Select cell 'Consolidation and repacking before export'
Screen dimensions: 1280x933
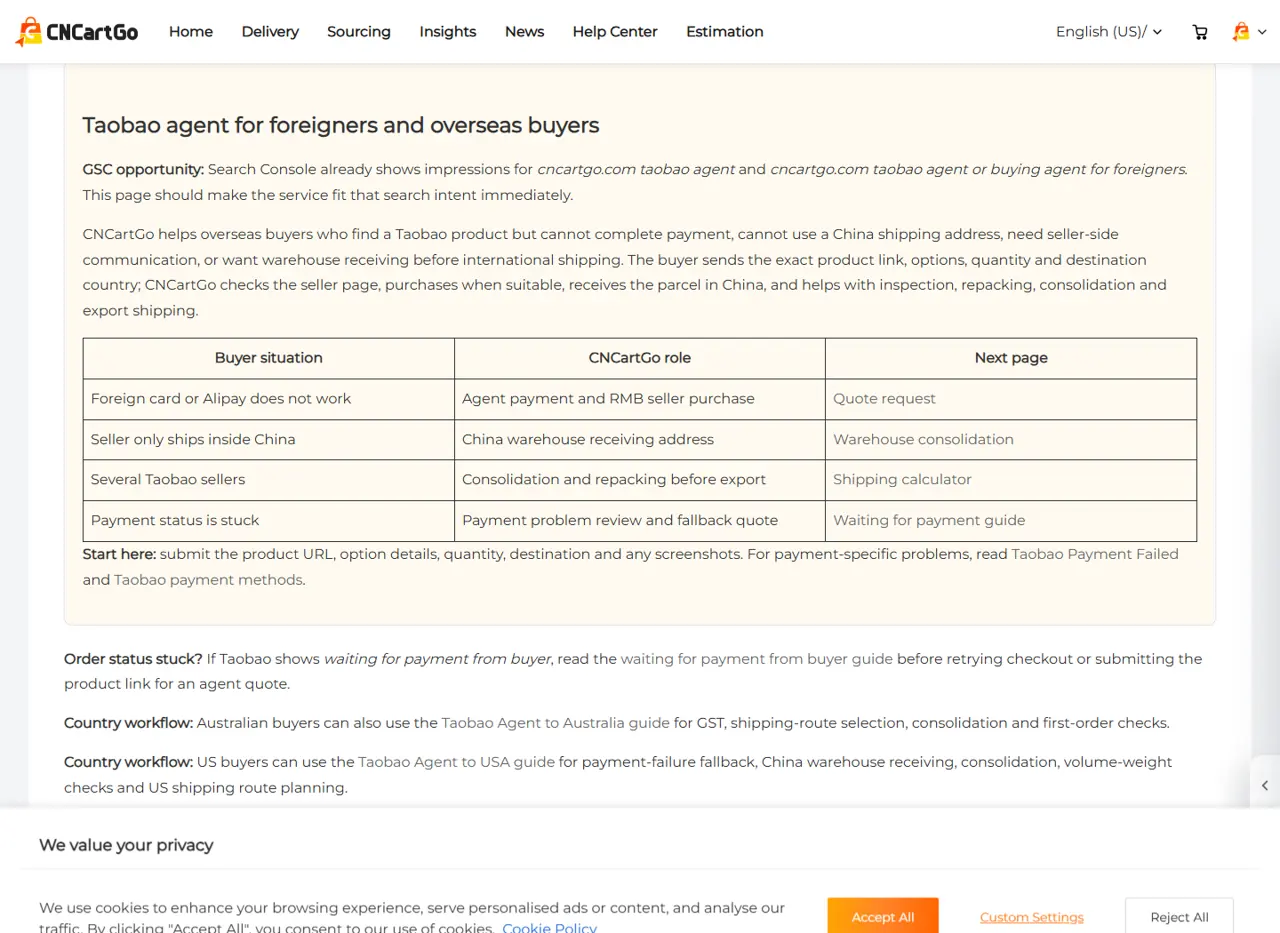640,480
